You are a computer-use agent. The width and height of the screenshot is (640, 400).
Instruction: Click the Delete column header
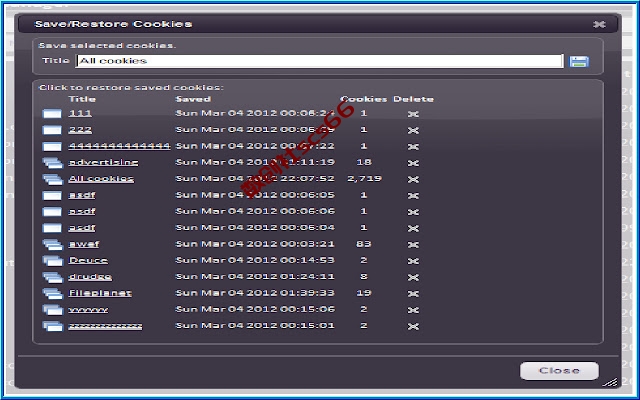pyautogui.click(x=413, y=99)
